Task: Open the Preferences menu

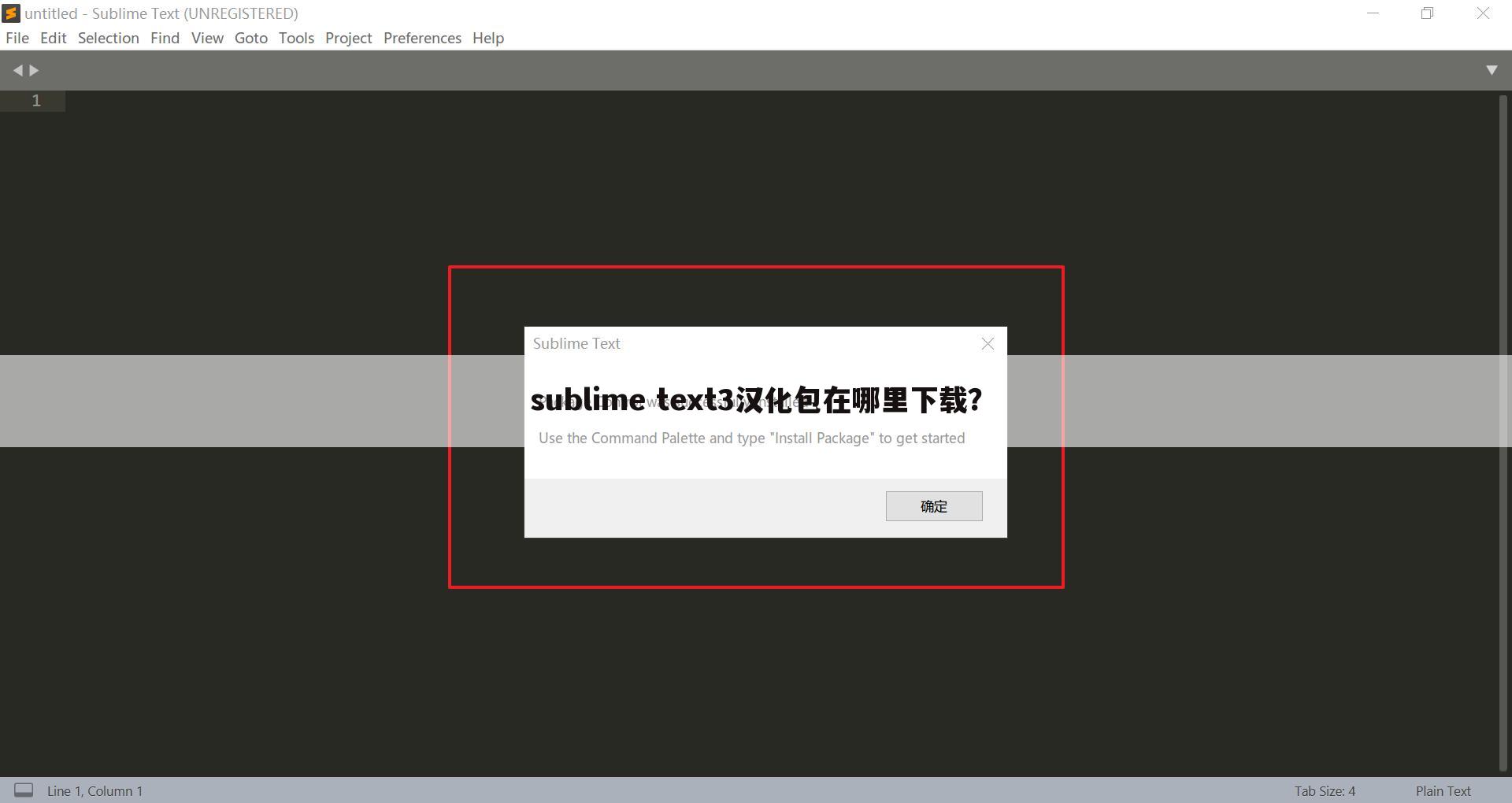Action: pyautogui.click(x=423, y=38)
